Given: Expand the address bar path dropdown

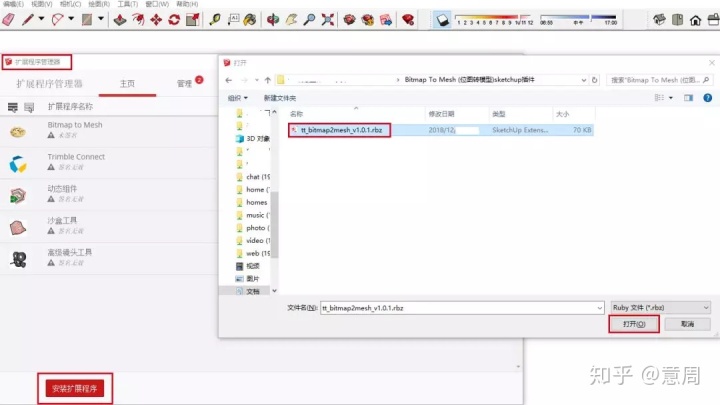Looking at the screenshot, I should (583, 80).
